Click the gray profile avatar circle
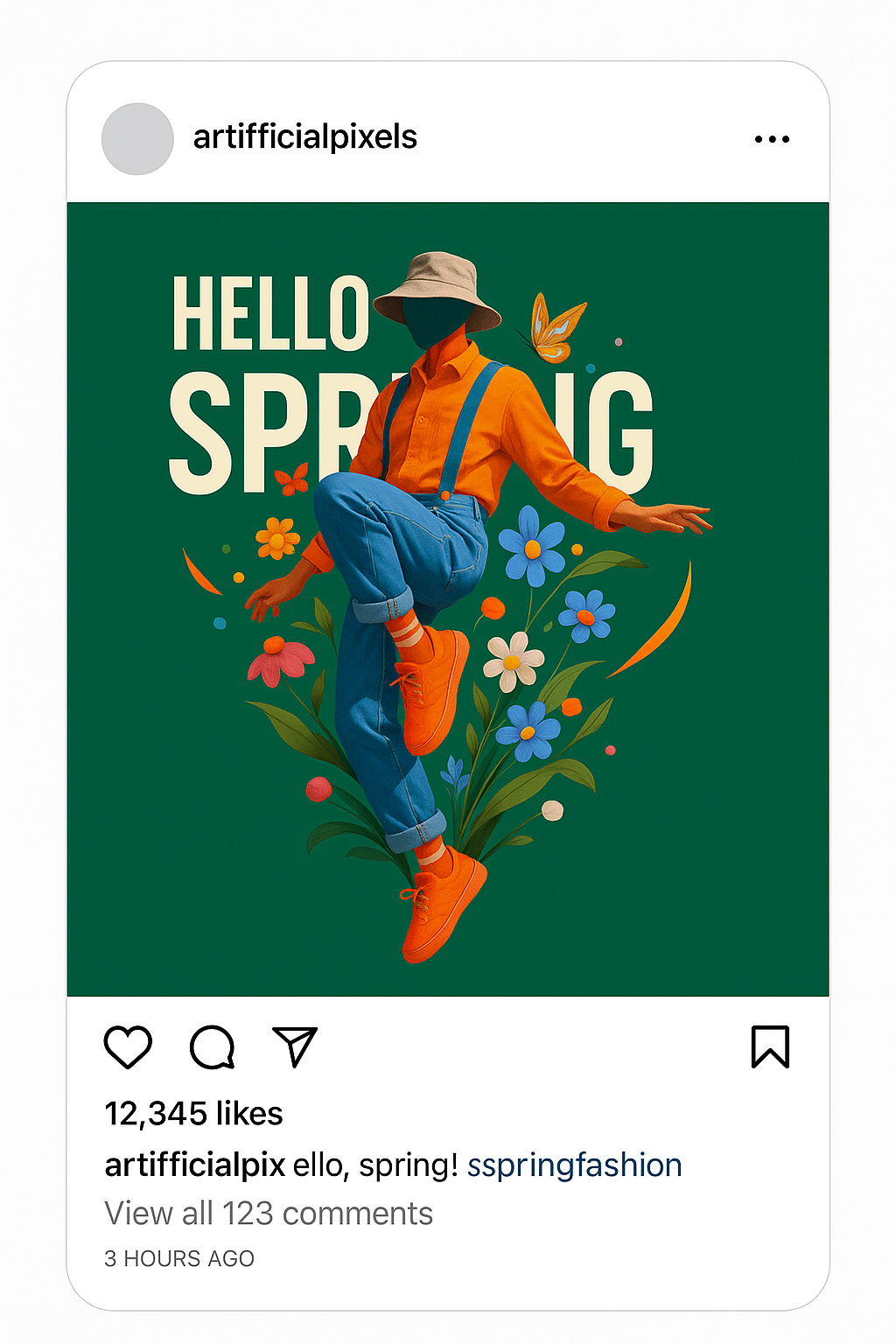The height and width of the screenshot is (1344, 896). click(137, 139)
